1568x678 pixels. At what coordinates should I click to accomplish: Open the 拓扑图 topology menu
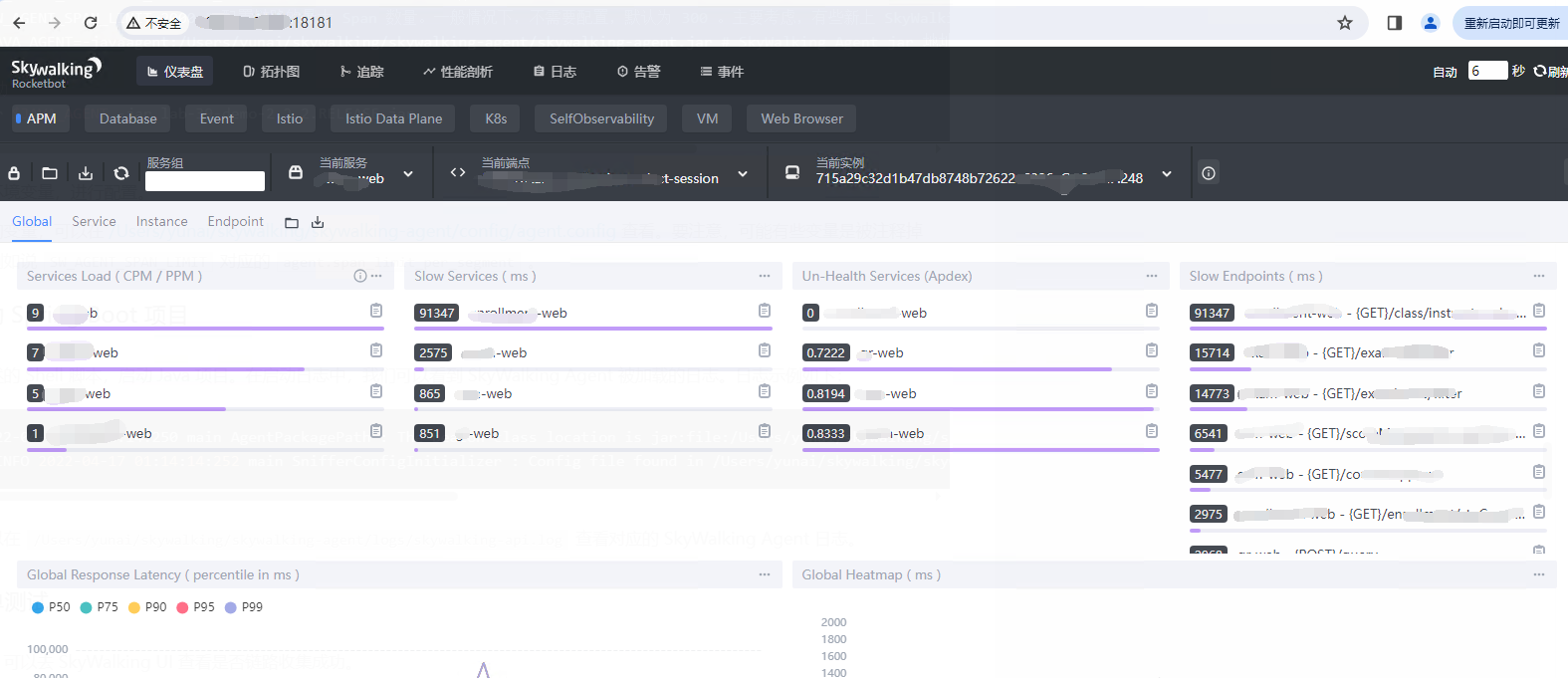271,72
